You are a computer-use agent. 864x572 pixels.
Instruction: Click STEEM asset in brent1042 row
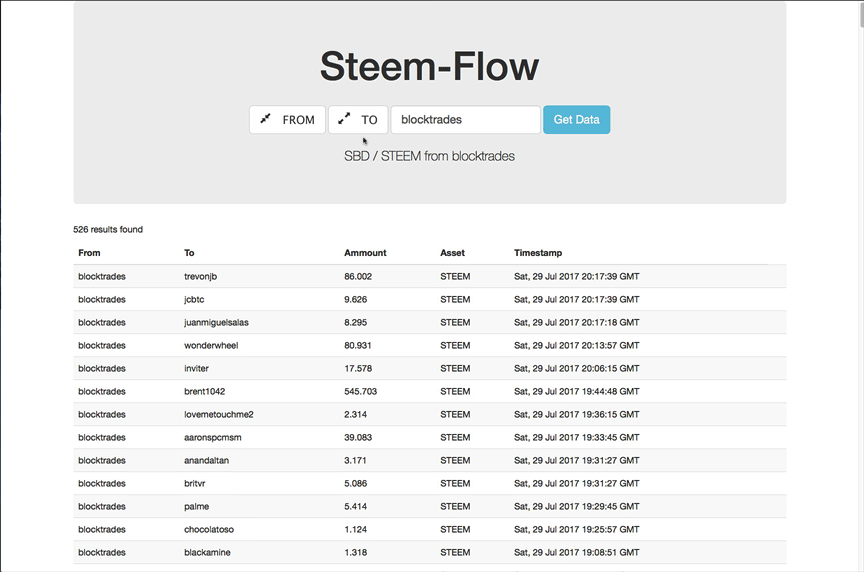point(455,391)
